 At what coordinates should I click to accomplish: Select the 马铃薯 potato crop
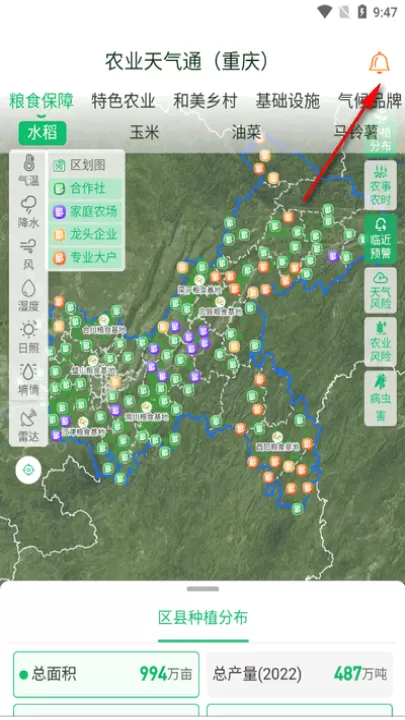(356, 133)
